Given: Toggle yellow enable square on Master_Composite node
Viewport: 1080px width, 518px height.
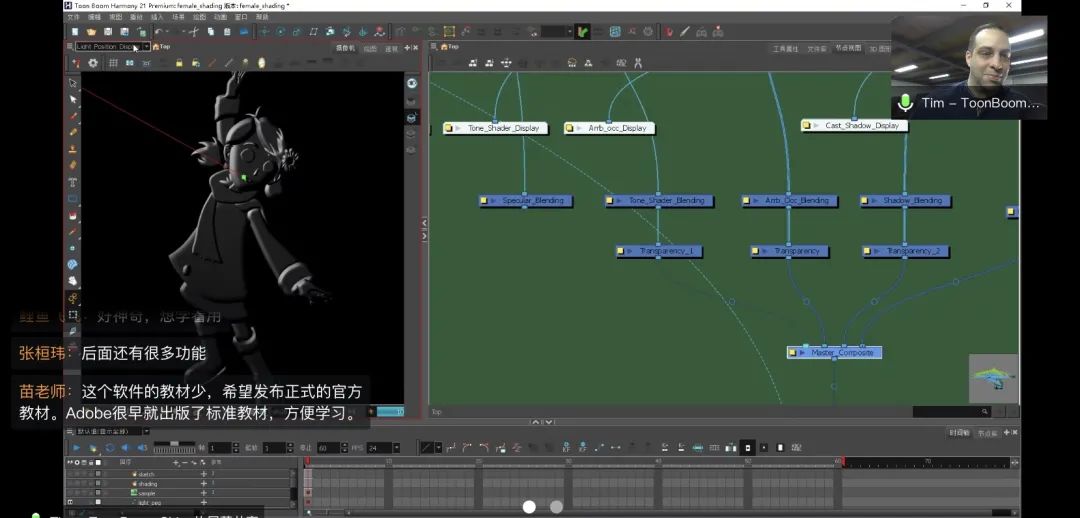Looking at the screenshot, I should pos(792,353).
